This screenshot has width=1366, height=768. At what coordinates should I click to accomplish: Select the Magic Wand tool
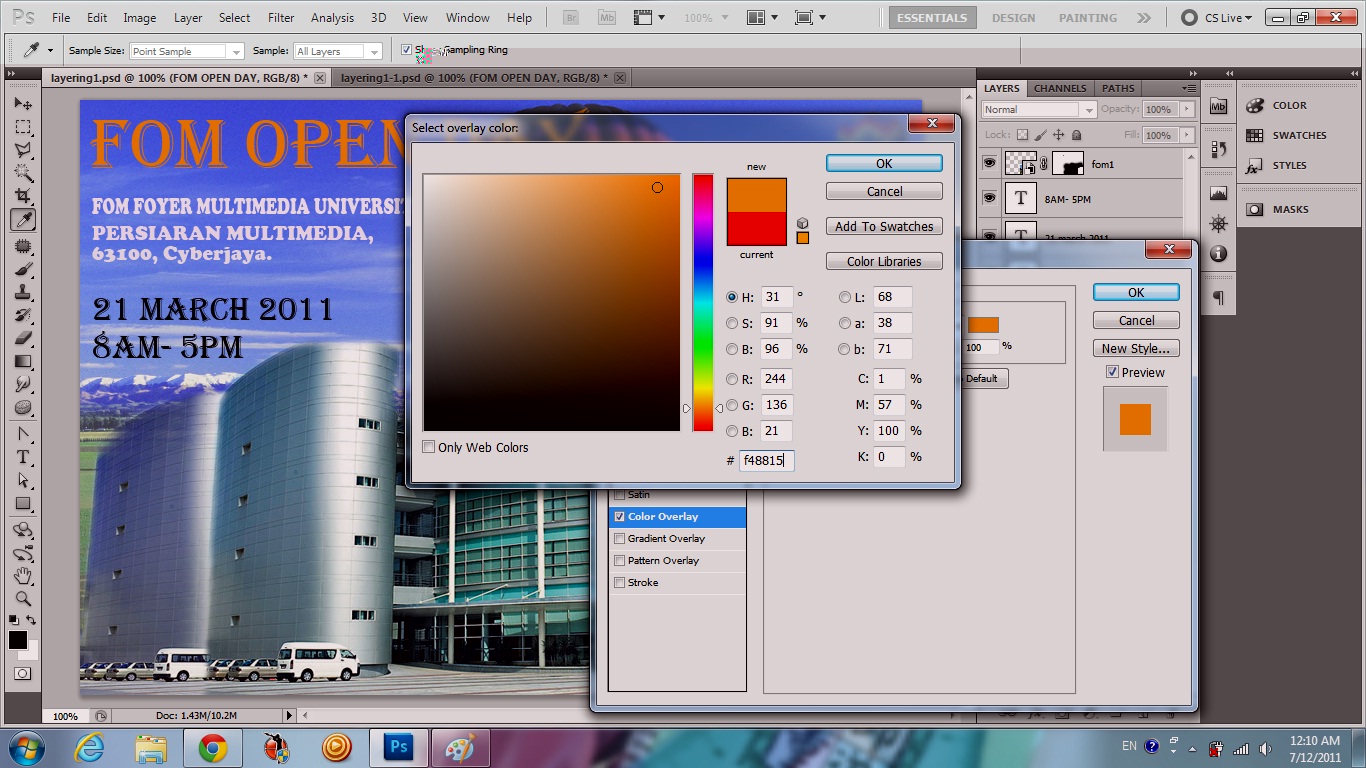coord(23,173)
